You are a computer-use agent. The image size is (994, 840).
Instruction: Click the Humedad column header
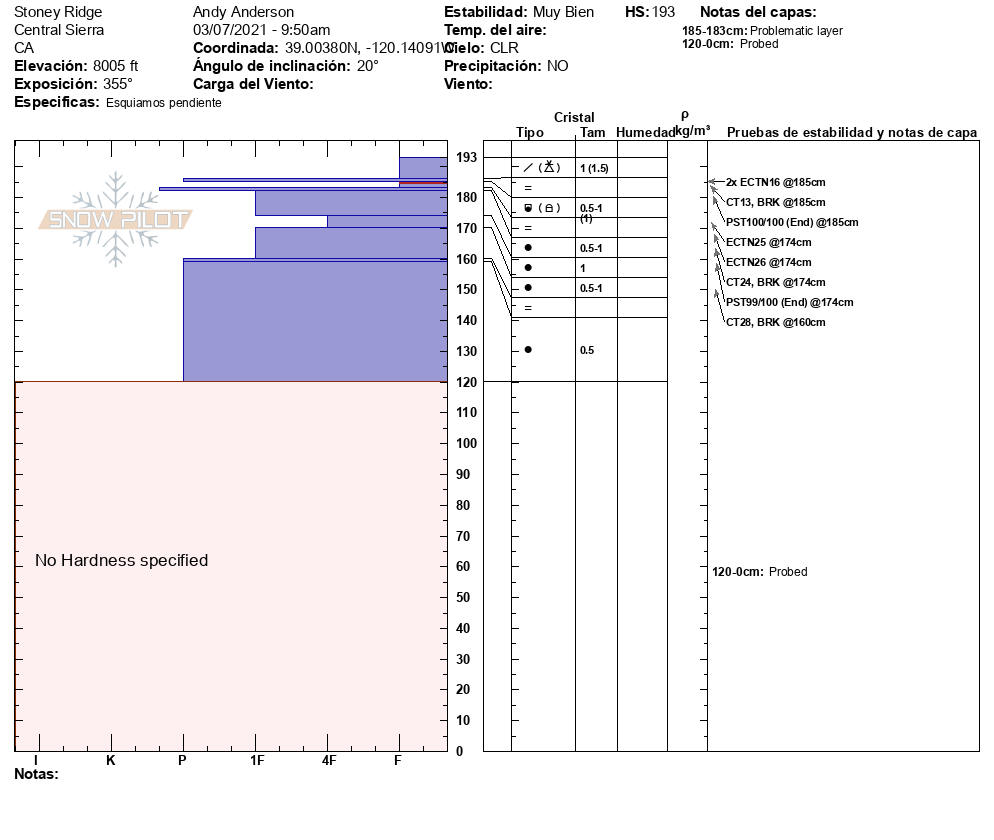[645, 133]
